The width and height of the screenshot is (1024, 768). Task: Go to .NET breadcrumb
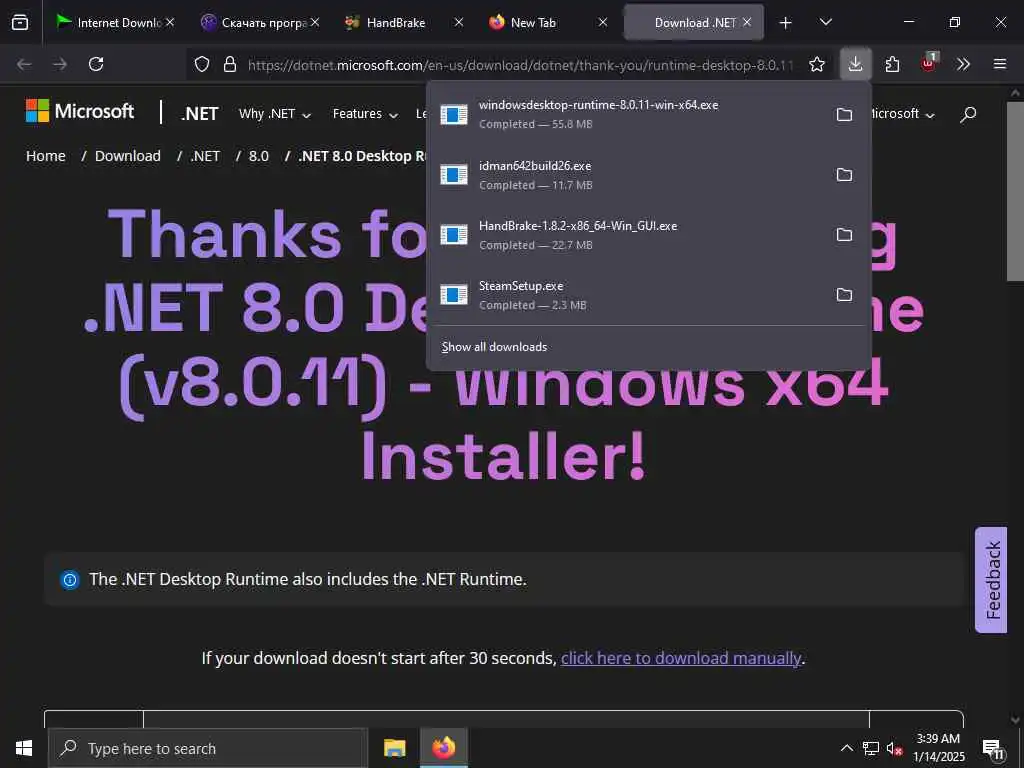pyautogui.click(x=205, y=156)
